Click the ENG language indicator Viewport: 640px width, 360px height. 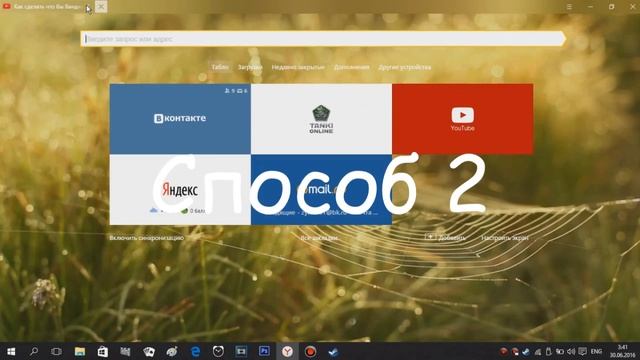(596, 351)
